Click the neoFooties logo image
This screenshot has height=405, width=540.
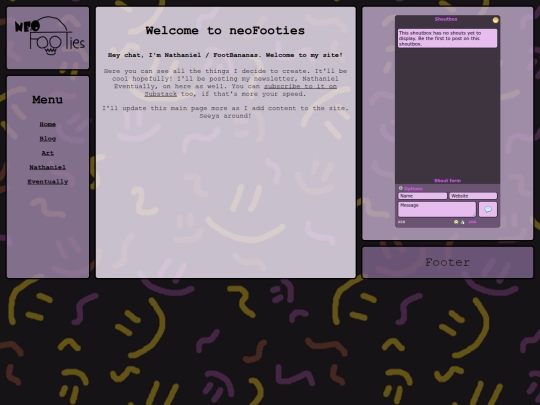[49, 36]
